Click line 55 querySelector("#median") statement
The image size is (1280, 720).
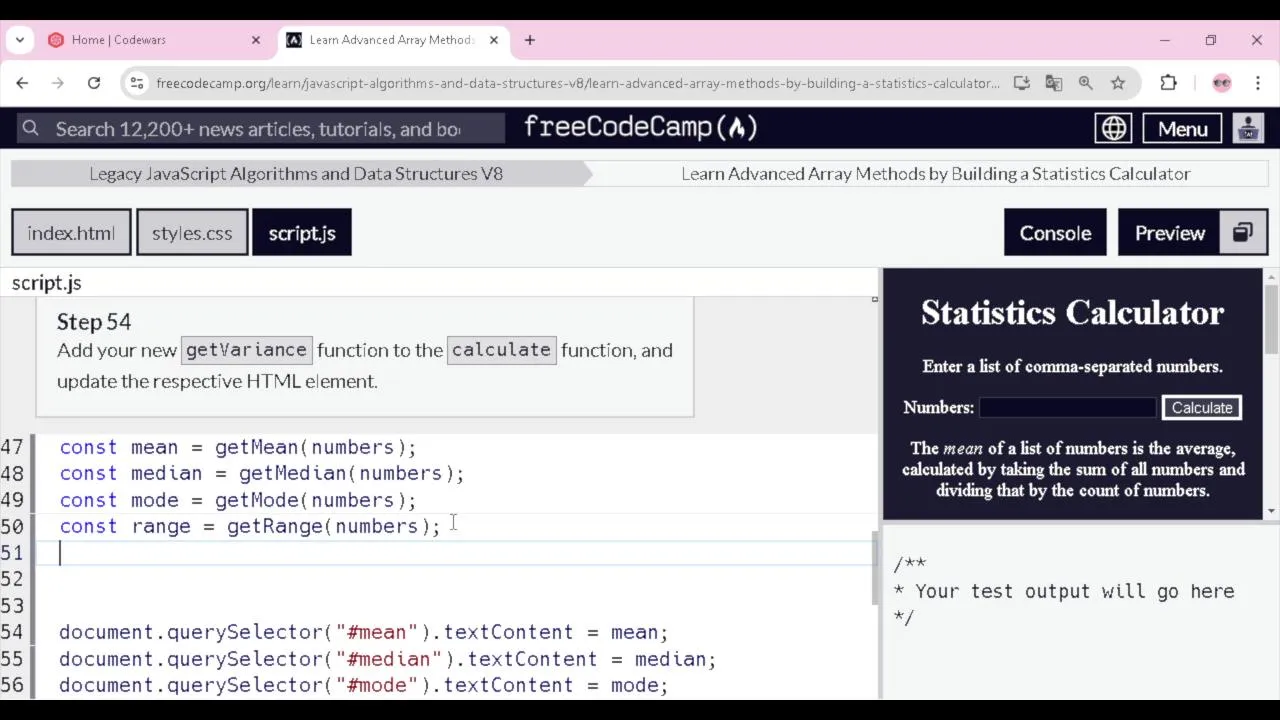pos(387,659)
